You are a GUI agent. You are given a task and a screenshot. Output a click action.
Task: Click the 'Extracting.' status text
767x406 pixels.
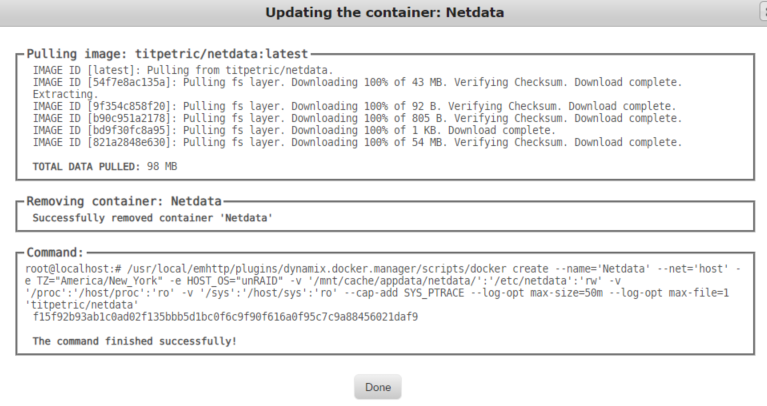click(x=66, y=94)
